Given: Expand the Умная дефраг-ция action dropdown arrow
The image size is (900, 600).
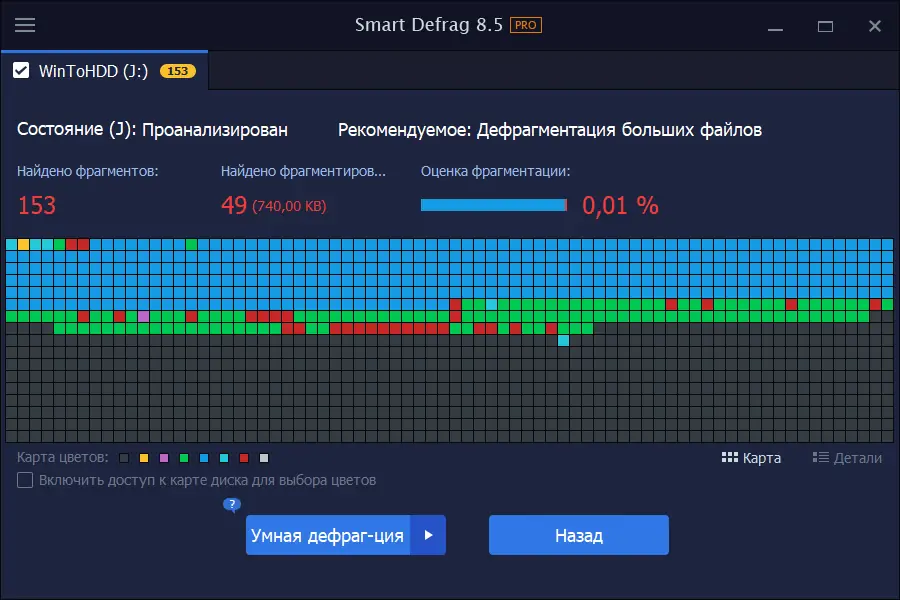Looking at the screenshot, I should pyautogui.click(x=429, y=535).
